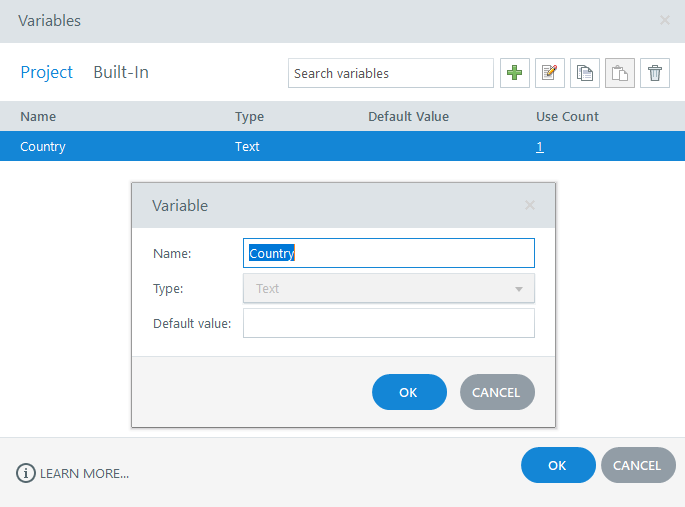The width and height of the screenshot is (685, 507).
Task: Click the trash can delete icon
Action: click(x=655, y=73)
